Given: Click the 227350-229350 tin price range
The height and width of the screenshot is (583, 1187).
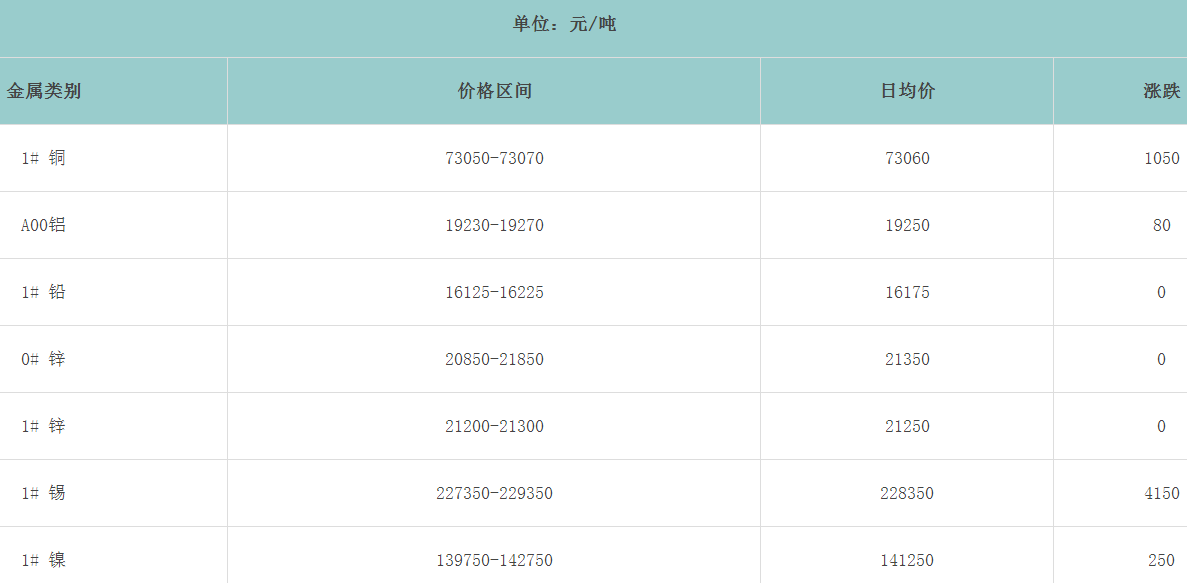Looking at the screenshot, I should tap(494, 493).
